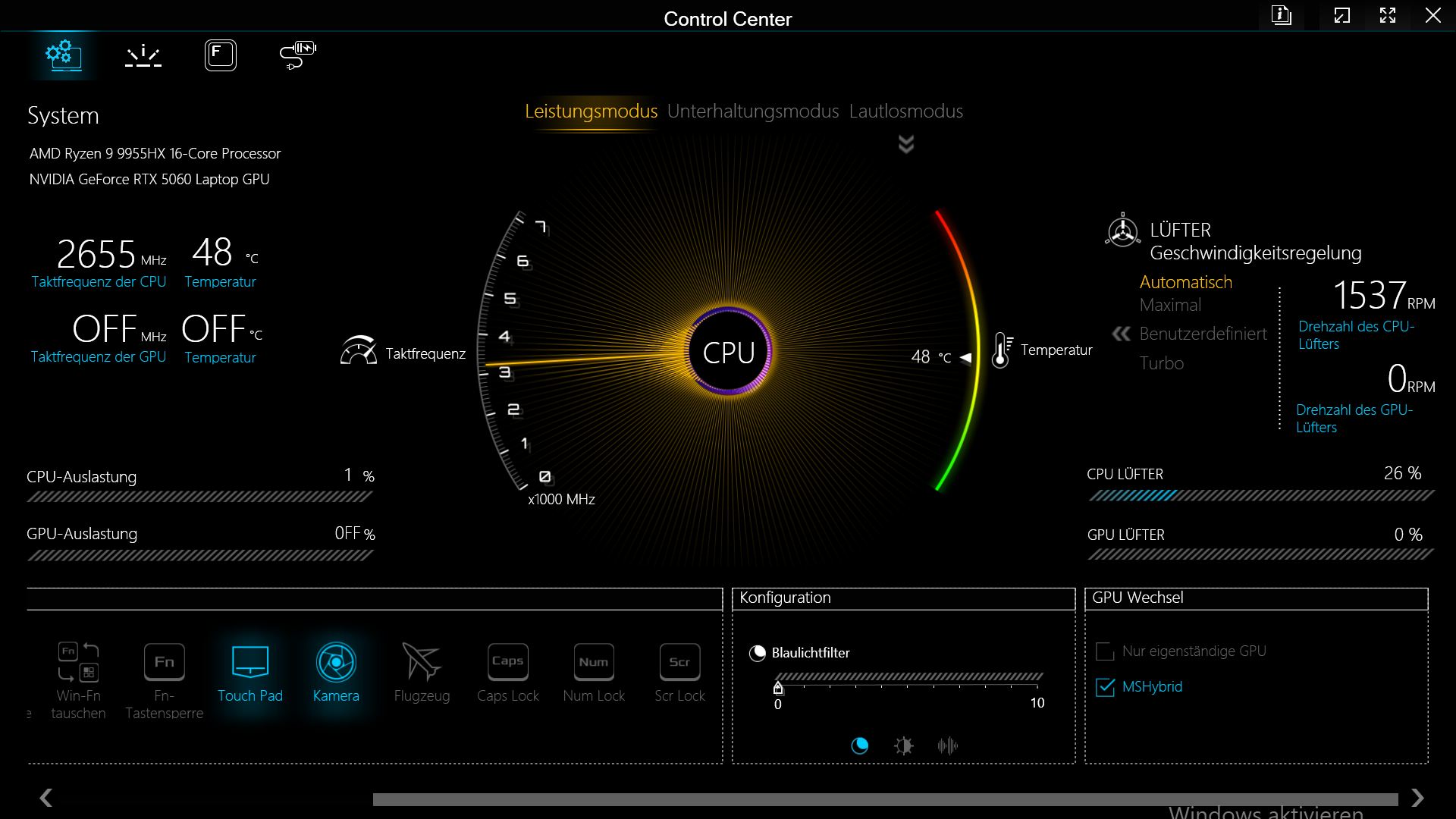Toggle the Kamera button
Image resolution: width=1456 pixels, height=819 pixels.
[x=336, y=662]
